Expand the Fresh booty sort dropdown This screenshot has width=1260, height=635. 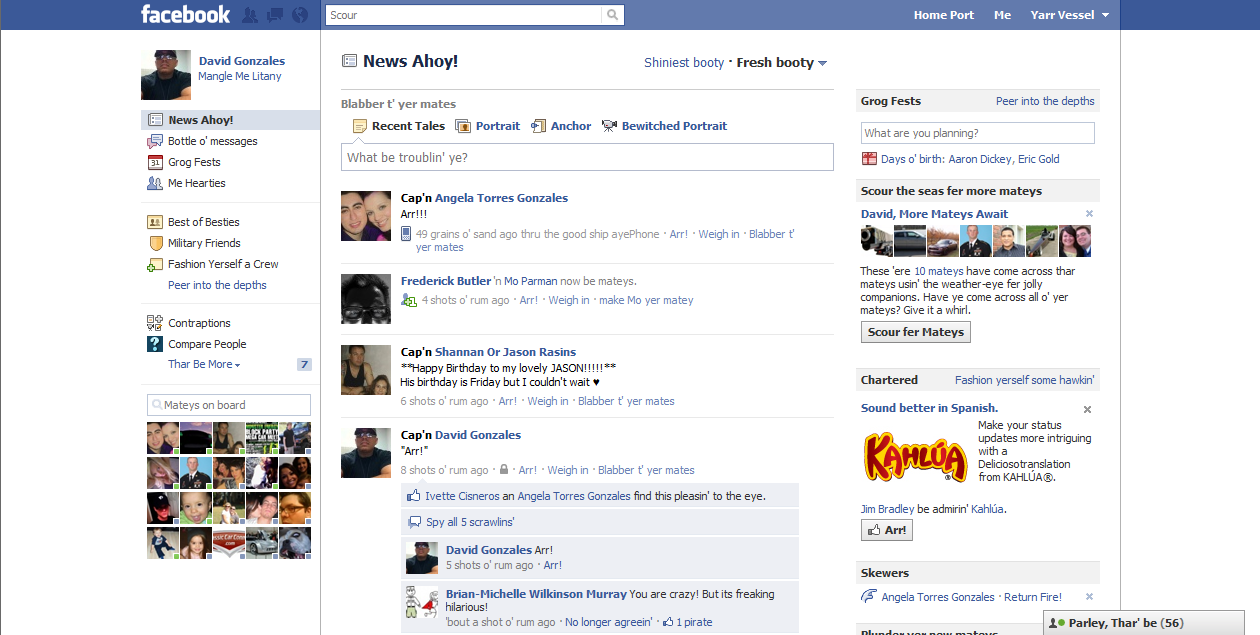tap(781, 63)
